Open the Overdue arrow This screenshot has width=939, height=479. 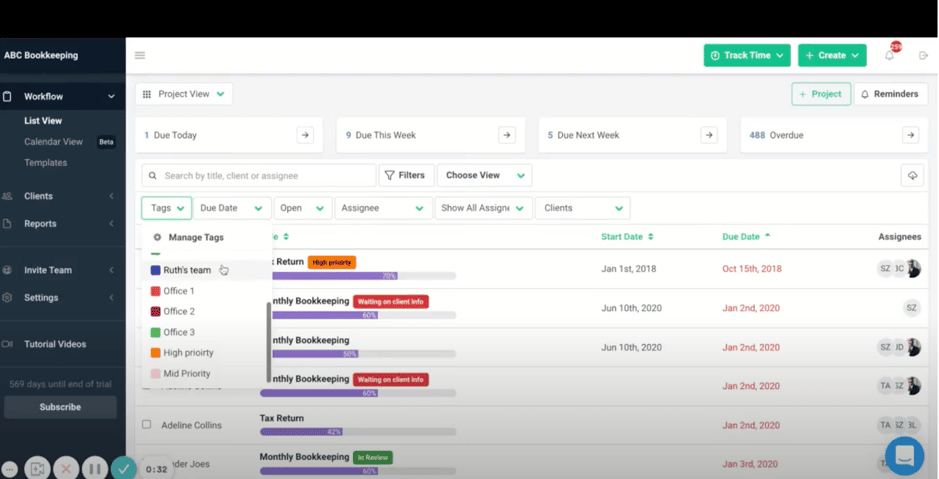[910, 135]
